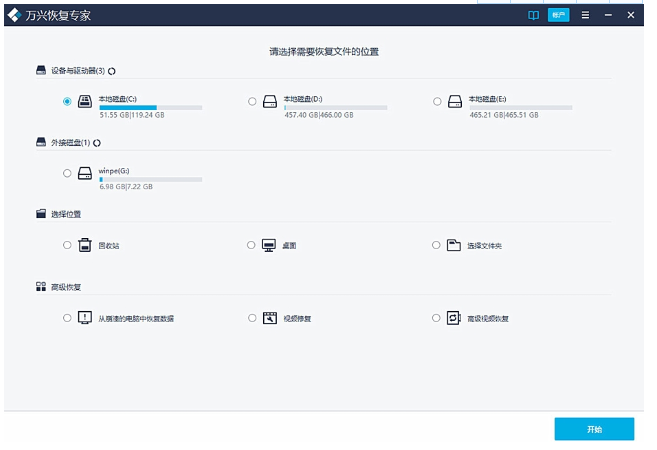This screenshot has width=657, height=450.
Task: Click the 视频修复 video repair icon
Action: tap(269, 318)
